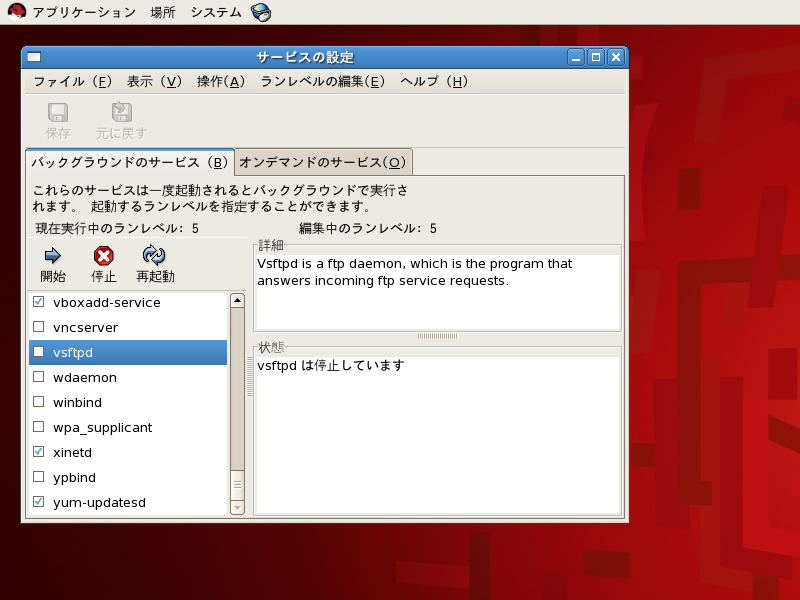Open the 場所 panel menu
Screen dimensions: 800x600
click(x=163, y=12)
